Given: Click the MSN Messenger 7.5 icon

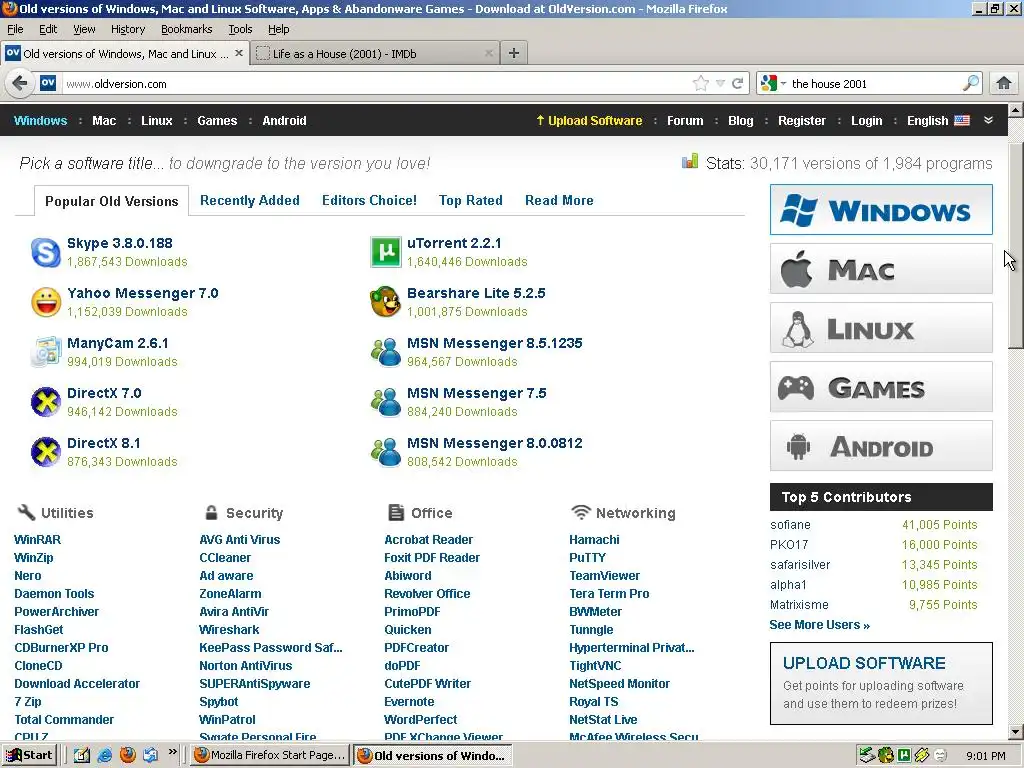Looking at the screenshot, I should [386, 402].
